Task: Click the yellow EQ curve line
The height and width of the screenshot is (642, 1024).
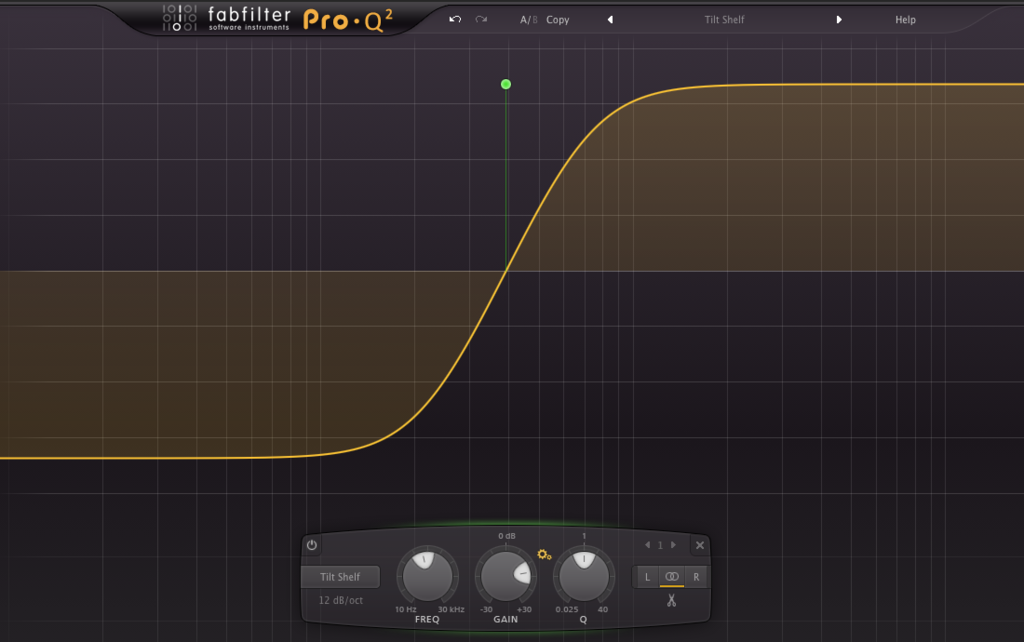Action: coord(505,272)
